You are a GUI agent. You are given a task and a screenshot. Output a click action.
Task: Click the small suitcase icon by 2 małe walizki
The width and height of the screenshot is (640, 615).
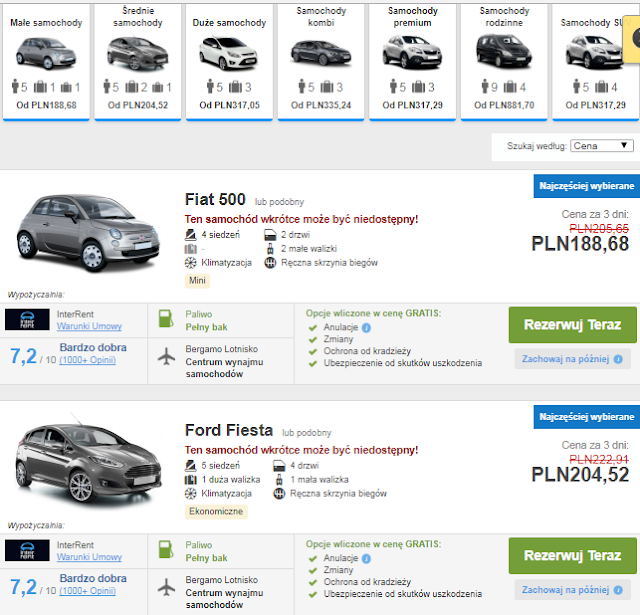coord(270,249)
